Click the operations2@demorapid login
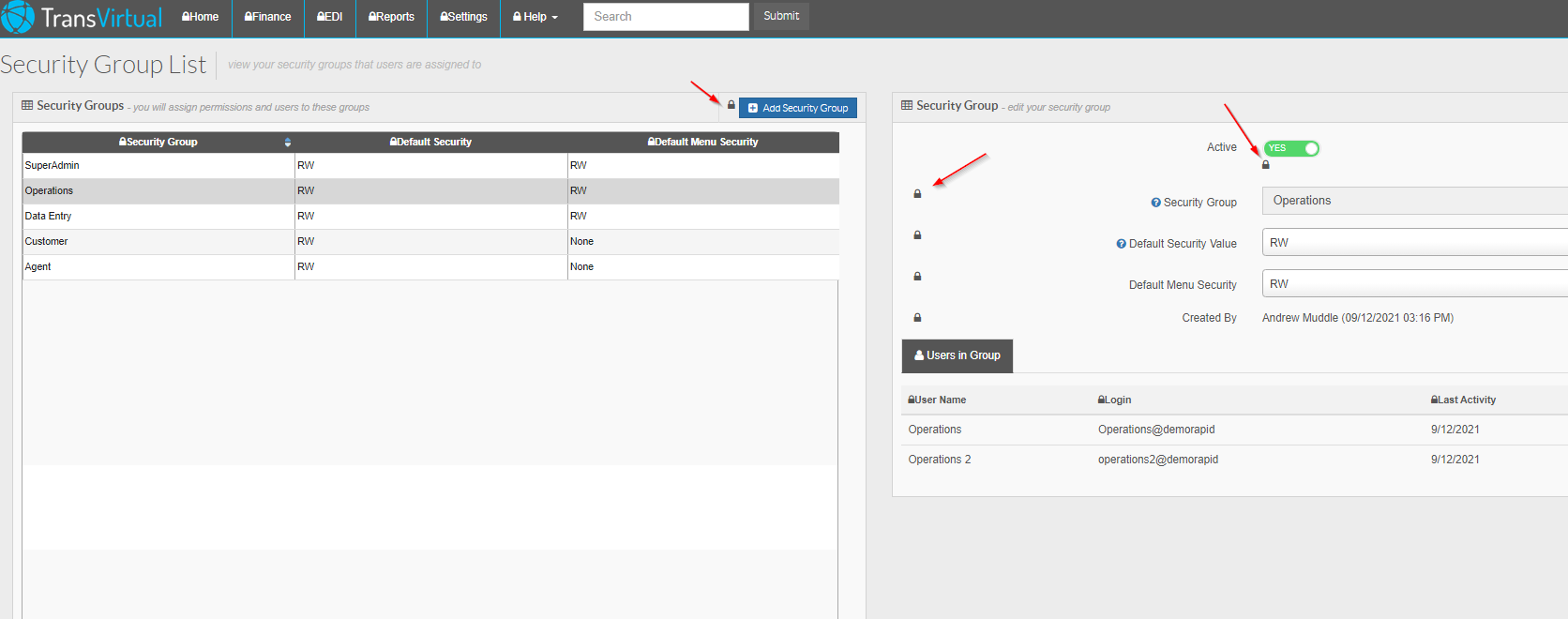Viewport: 1568px width, 619px height. tap(1158, 460)
